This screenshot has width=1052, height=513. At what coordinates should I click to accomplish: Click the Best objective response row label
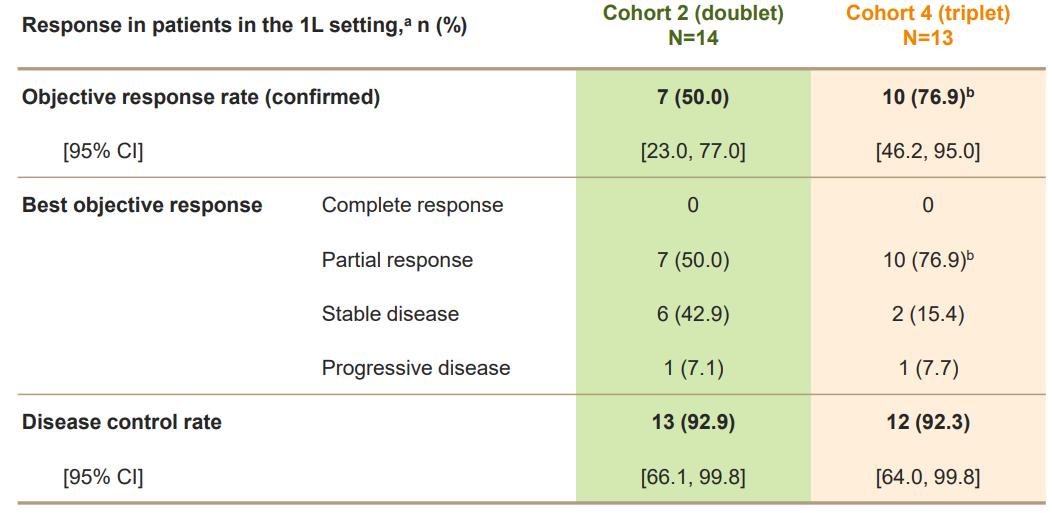point(142,205)
